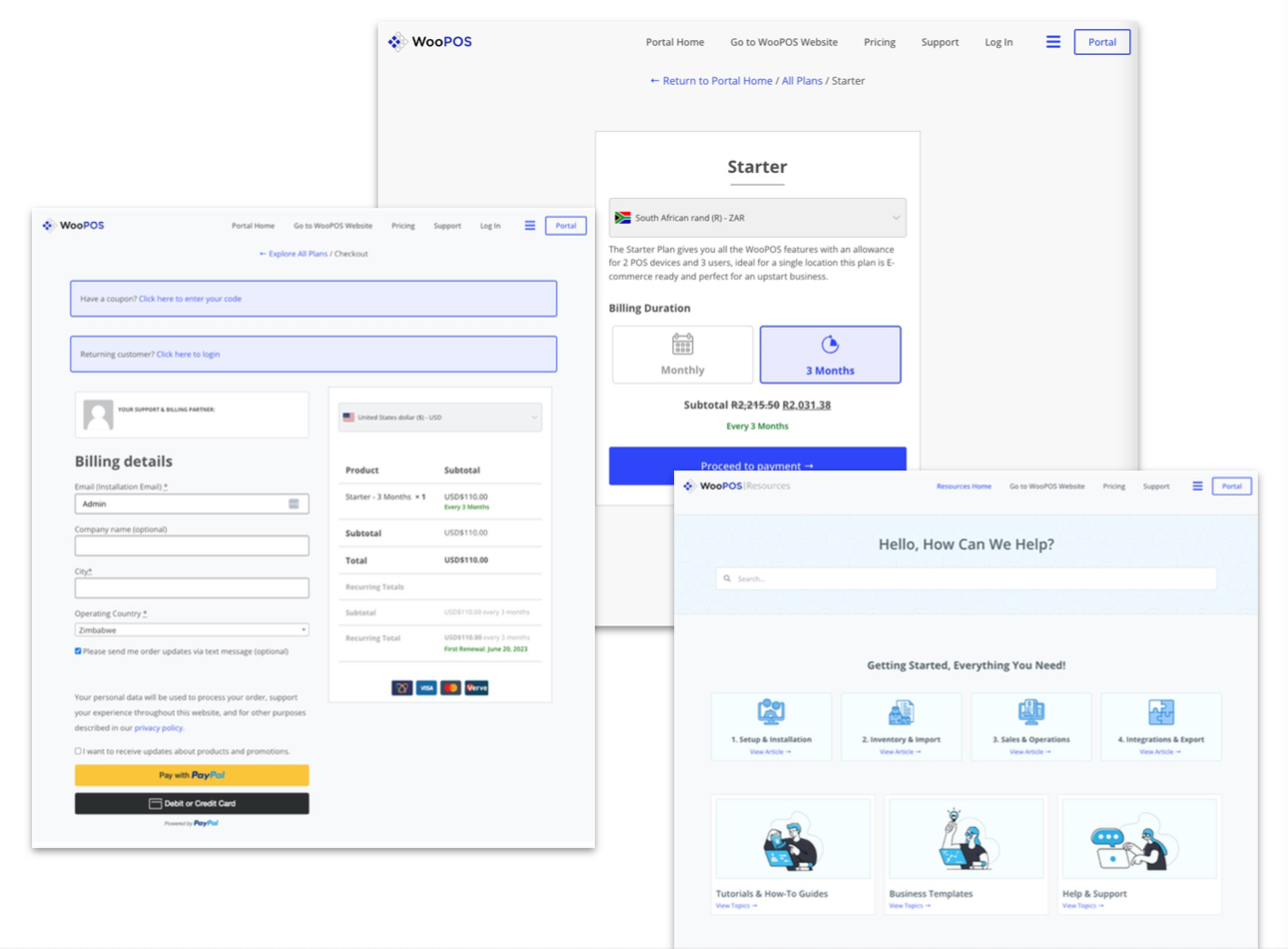Open hamburger menu on the Starter plan page

pyautogui.click(x=1052, y=42)
